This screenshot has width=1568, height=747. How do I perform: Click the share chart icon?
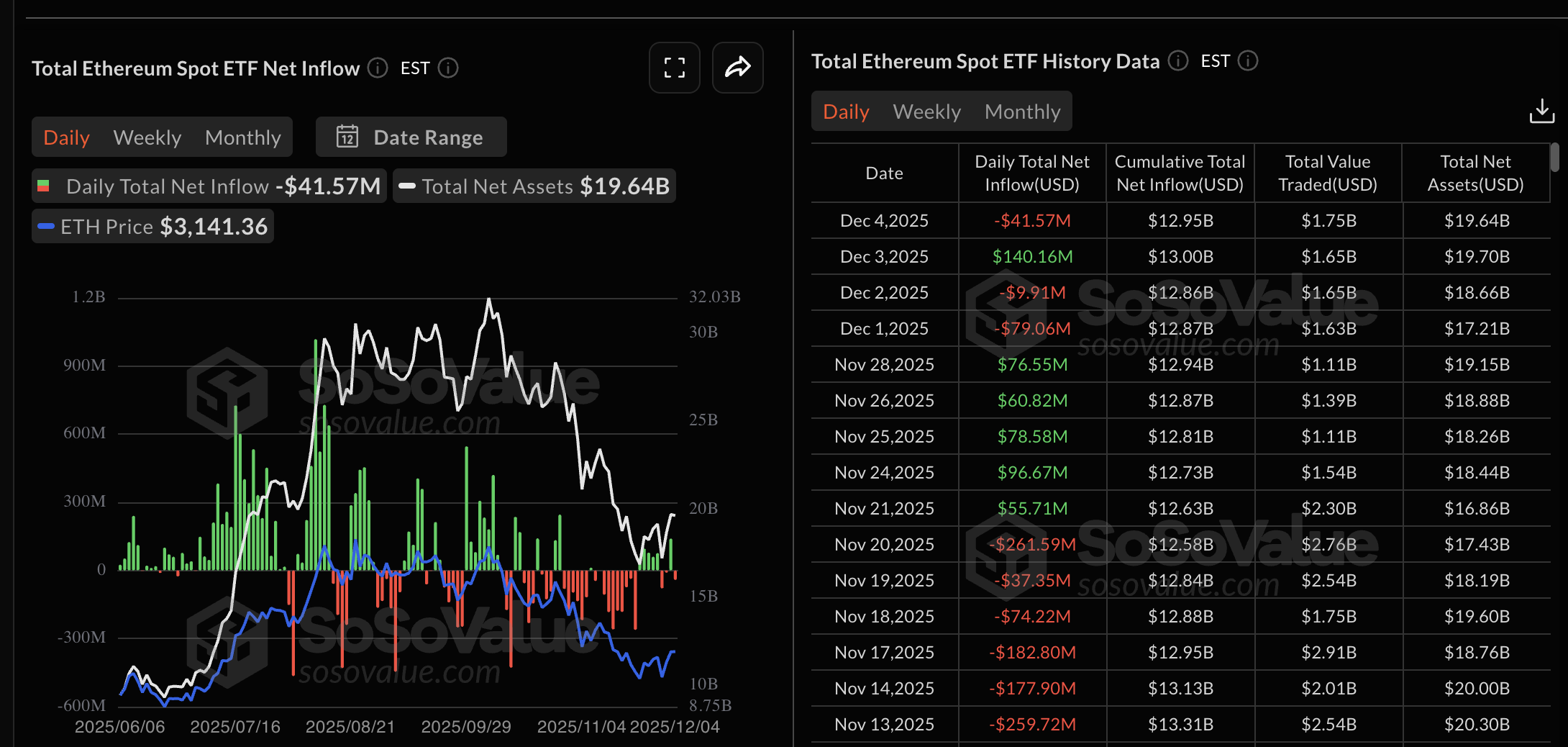pyautogui.click(x=738, y=68)
